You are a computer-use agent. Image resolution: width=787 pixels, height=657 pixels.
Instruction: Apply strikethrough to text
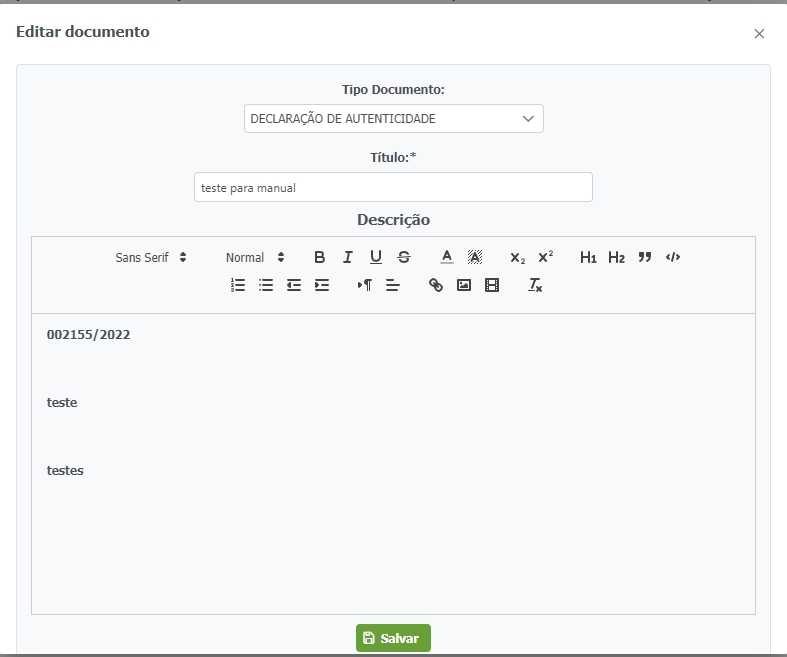[x=403, y=257]
